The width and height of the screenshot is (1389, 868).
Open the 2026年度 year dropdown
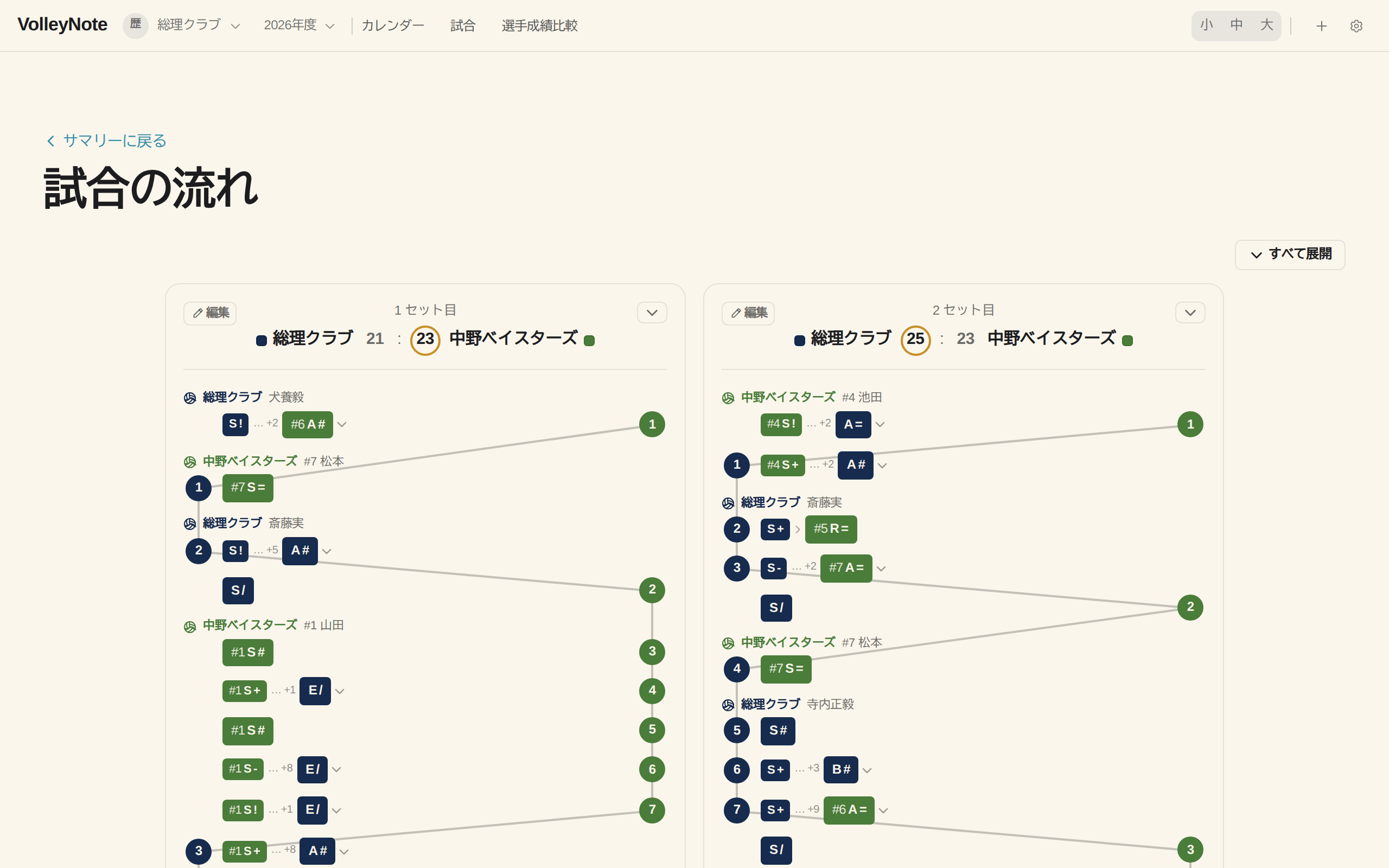pyautogui.click(x=299, y=25)
